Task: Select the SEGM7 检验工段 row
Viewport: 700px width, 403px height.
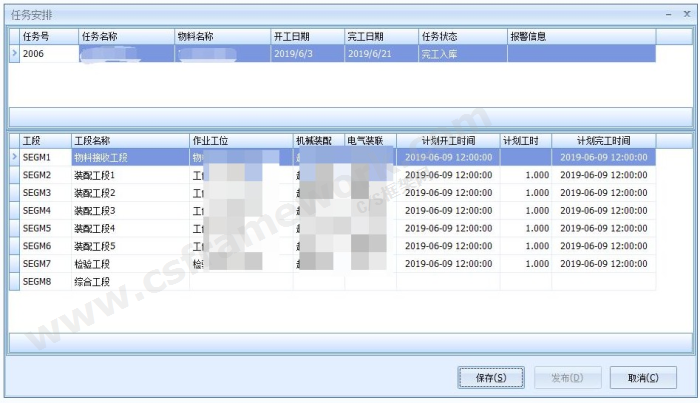Action: (x=100, y=265)
